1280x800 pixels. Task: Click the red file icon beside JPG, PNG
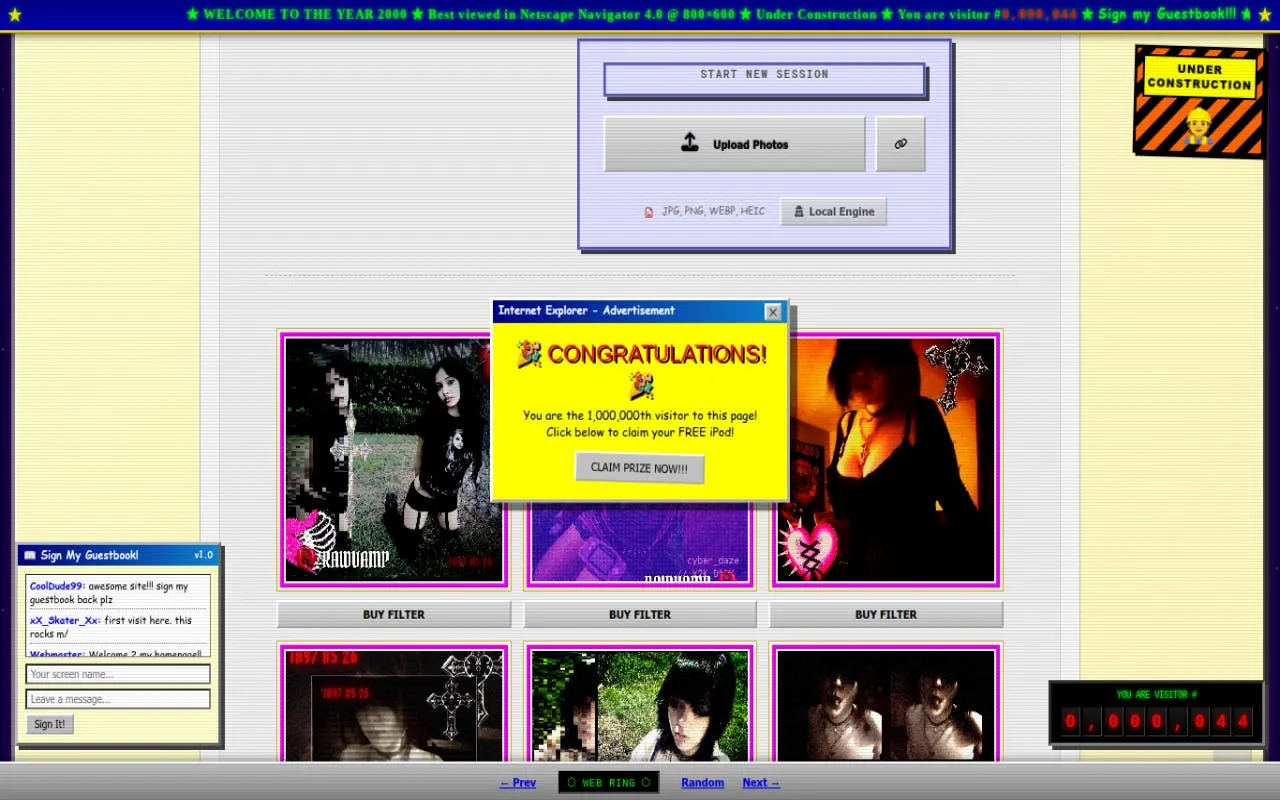(649, 212)
